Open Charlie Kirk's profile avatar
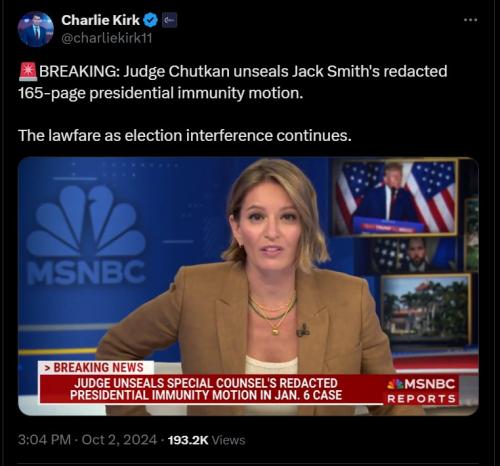 tap(36, 29)
